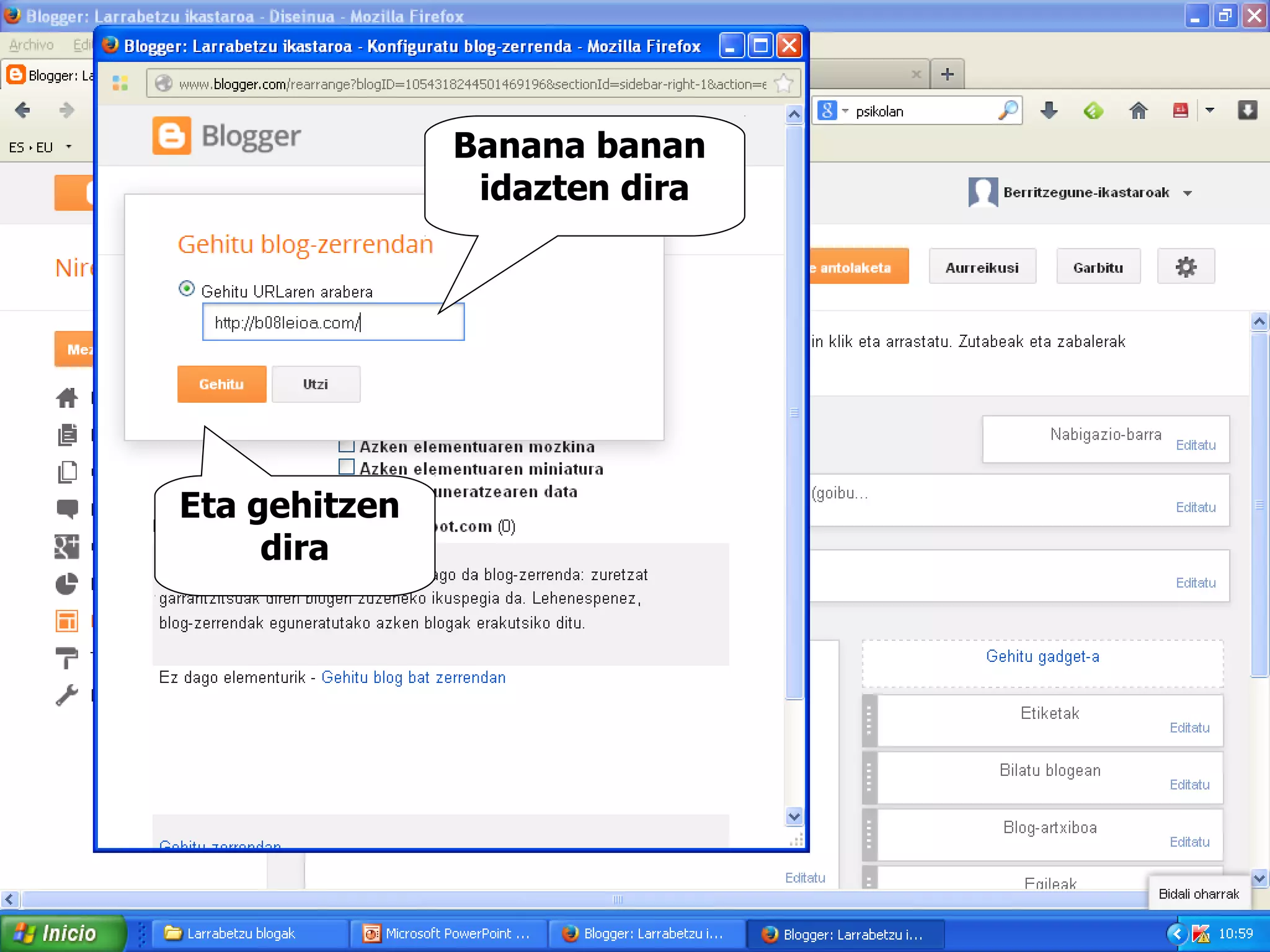The width and height of the screenshot is (1270, 952).
Task: Click Firefox home toolbar icon
Action: [x=1138, y=111]
